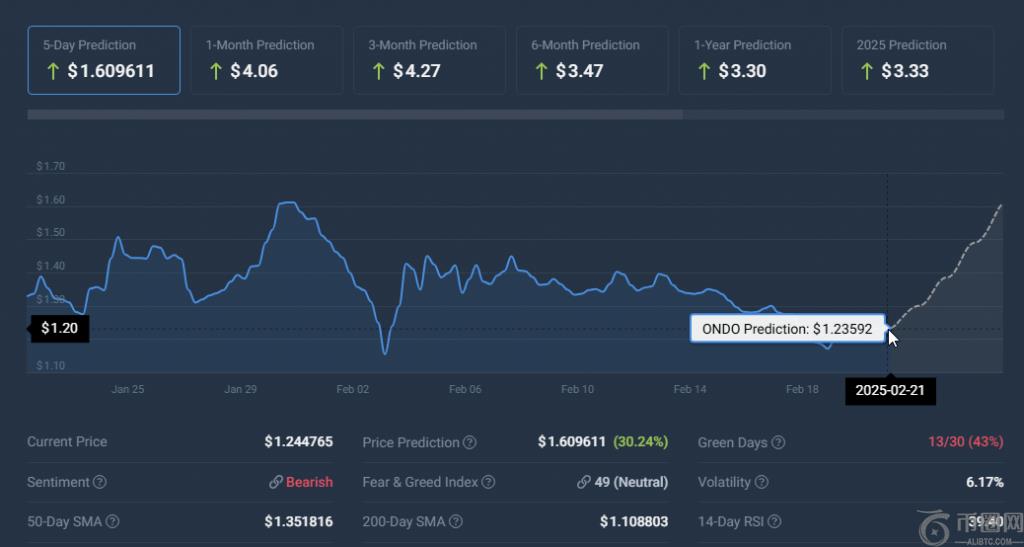1024x547 pixels.
Task: Open the 2025 Prediction tab
Action: tap(918, 60)
